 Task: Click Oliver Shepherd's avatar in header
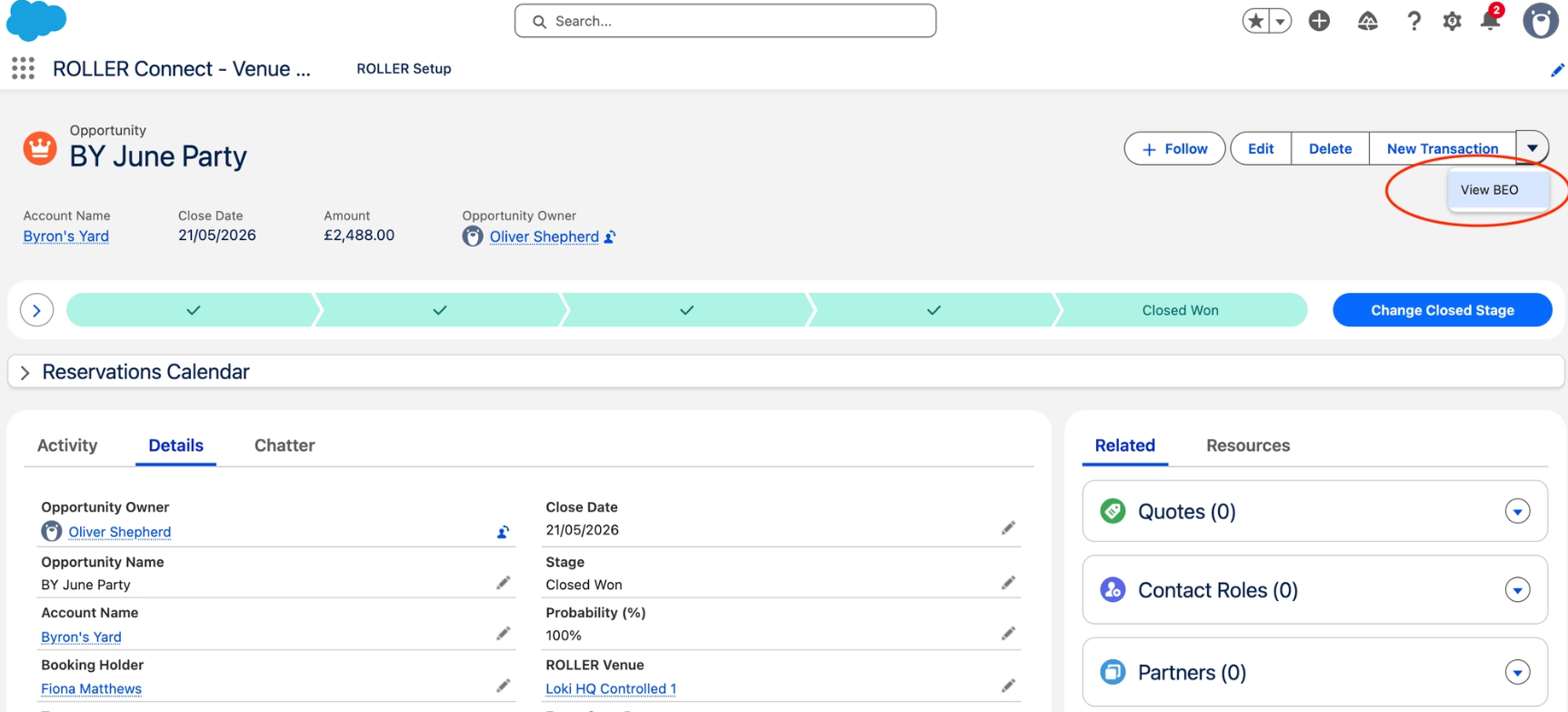(x=472, y=236)
